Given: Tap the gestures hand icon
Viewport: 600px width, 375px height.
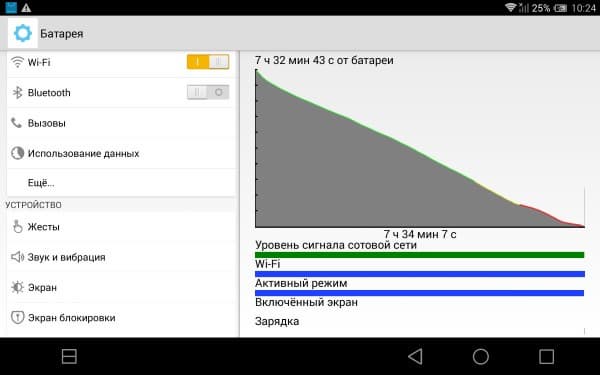Looking at the screenshot, I should click(17, 227).
